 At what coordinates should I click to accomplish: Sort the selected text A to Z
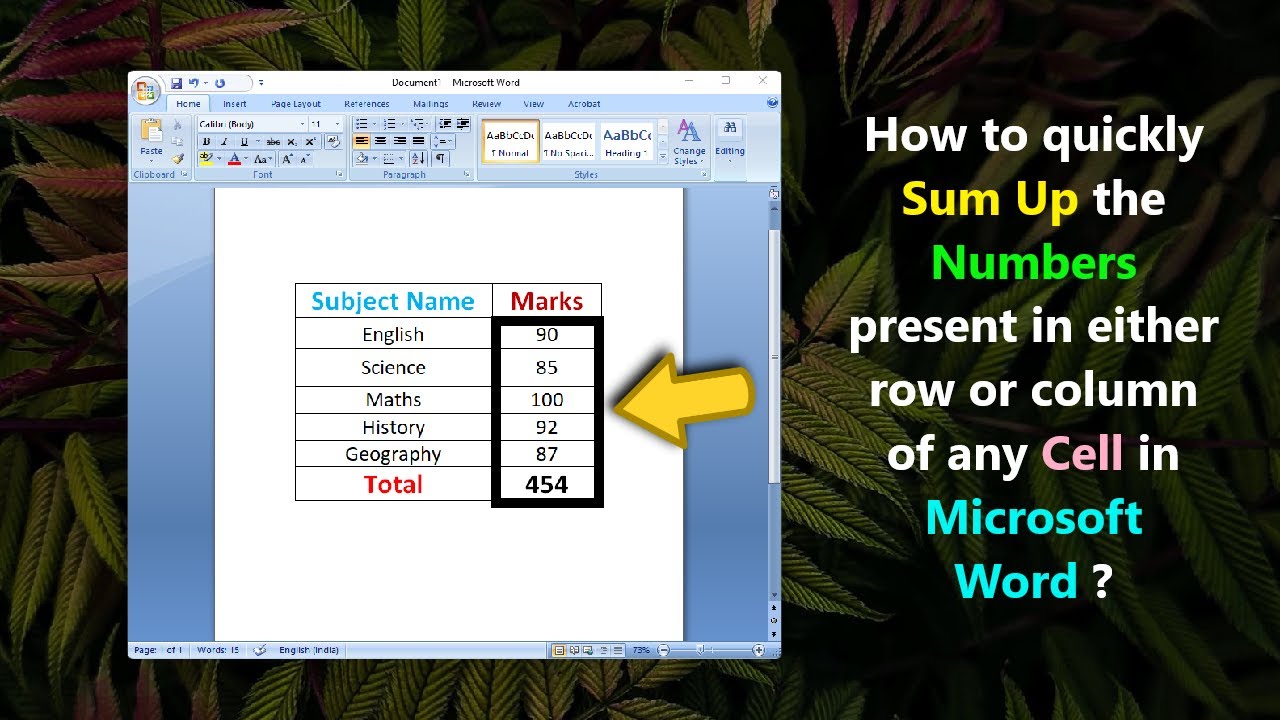point(418,159)
